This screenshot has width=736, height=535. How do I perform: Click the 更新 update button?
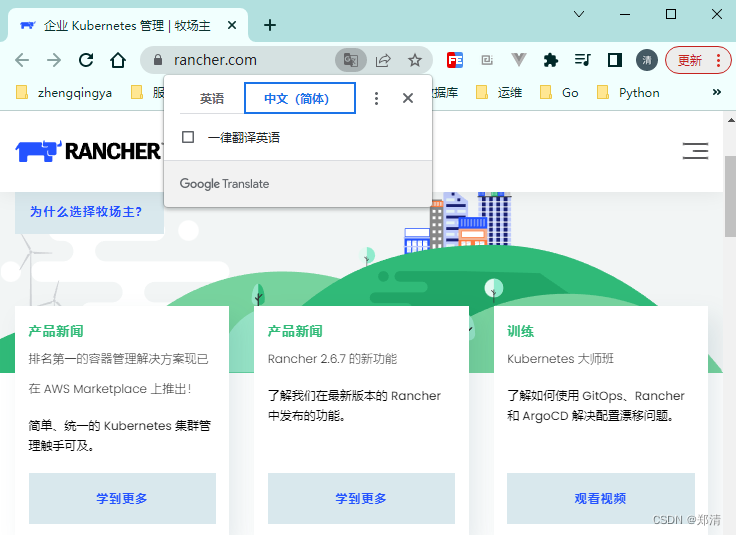698,60
